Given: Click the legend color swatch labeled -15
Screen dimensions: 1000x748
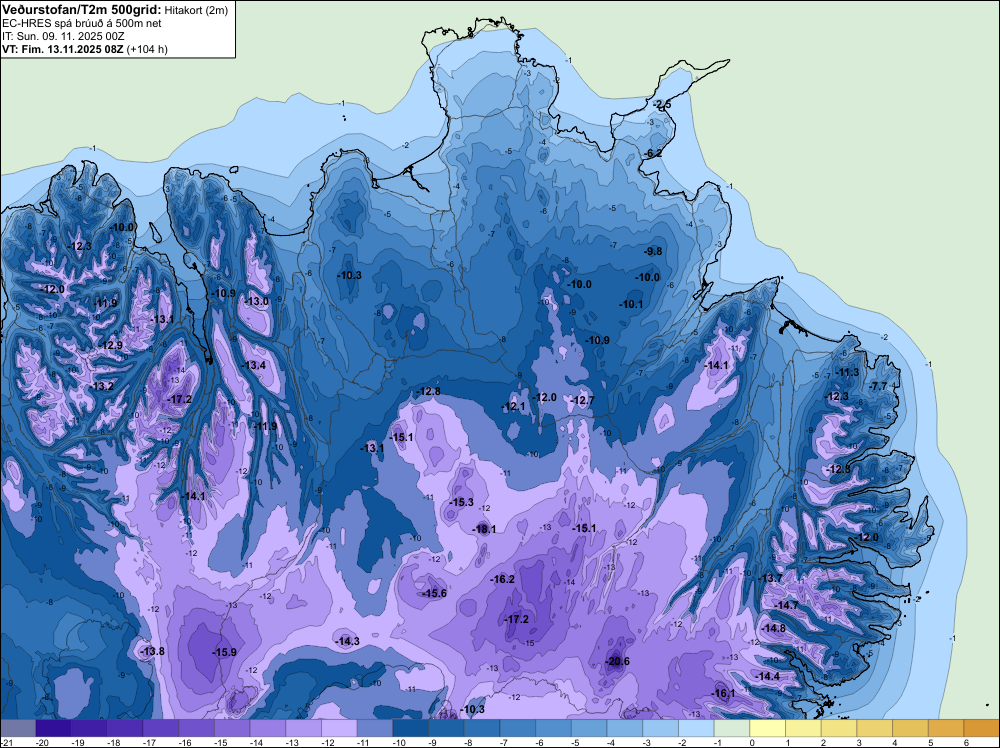Looking at the screenshot, I should 232,728.
